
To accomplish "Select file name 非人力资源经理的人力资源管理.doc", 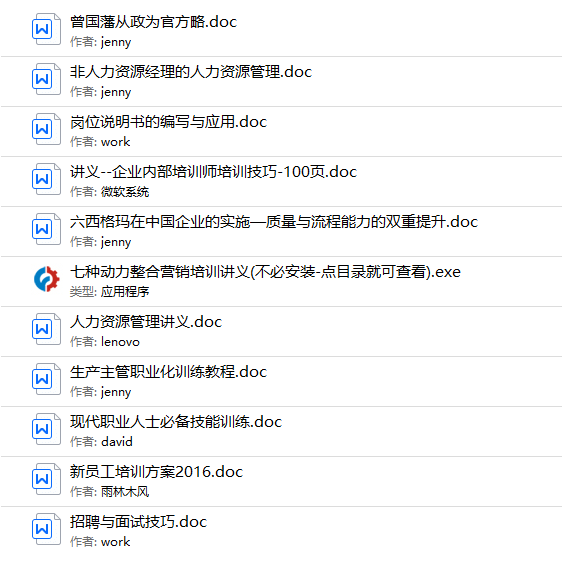I will [x=191, y=72].
